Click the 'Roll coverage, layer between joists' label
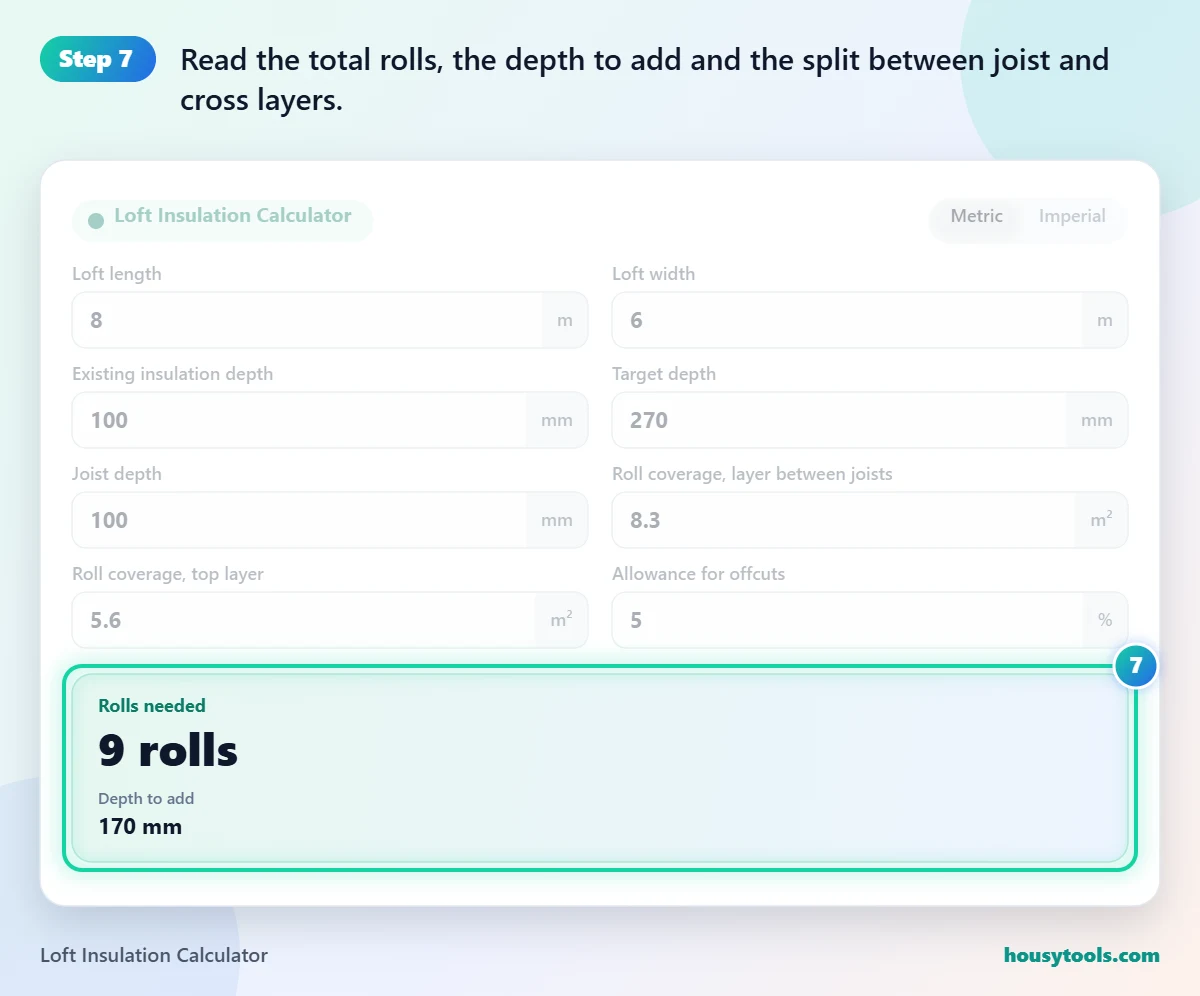Screen dimensions: 1200x996 pos(752,474)
